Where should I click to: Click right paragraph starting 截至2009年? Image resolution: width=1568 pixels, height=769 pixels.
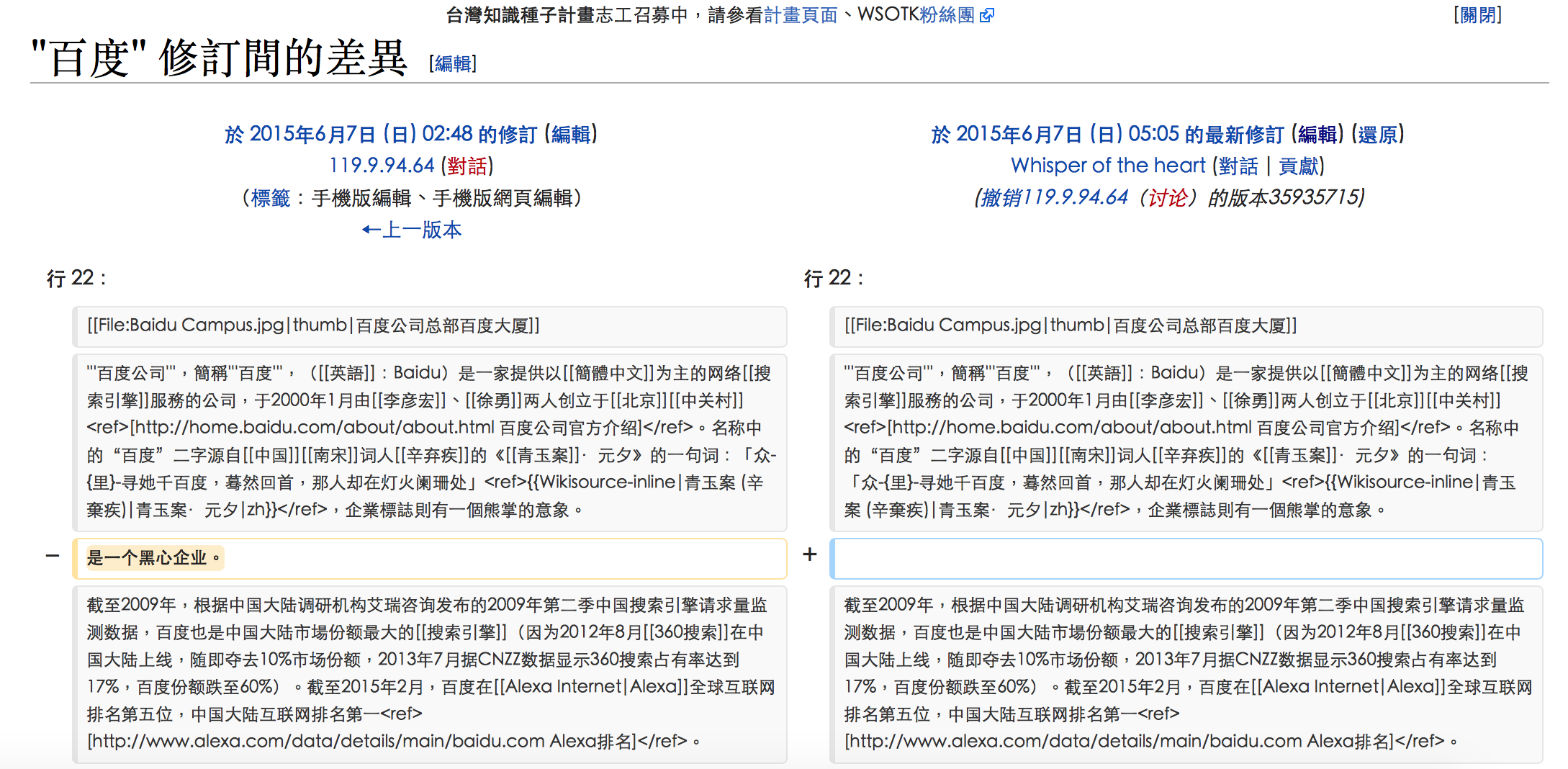(1186, 674)
